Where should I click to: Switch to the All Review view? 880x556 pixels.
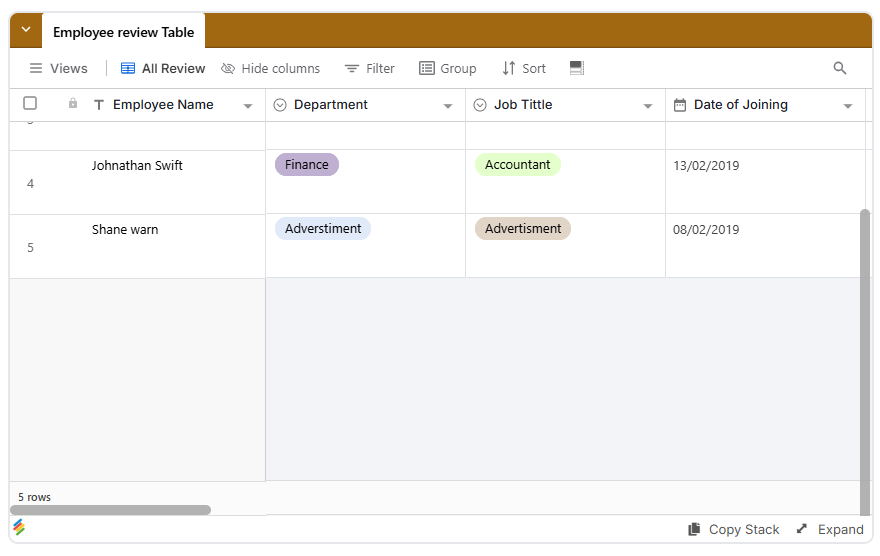(163, 68)
